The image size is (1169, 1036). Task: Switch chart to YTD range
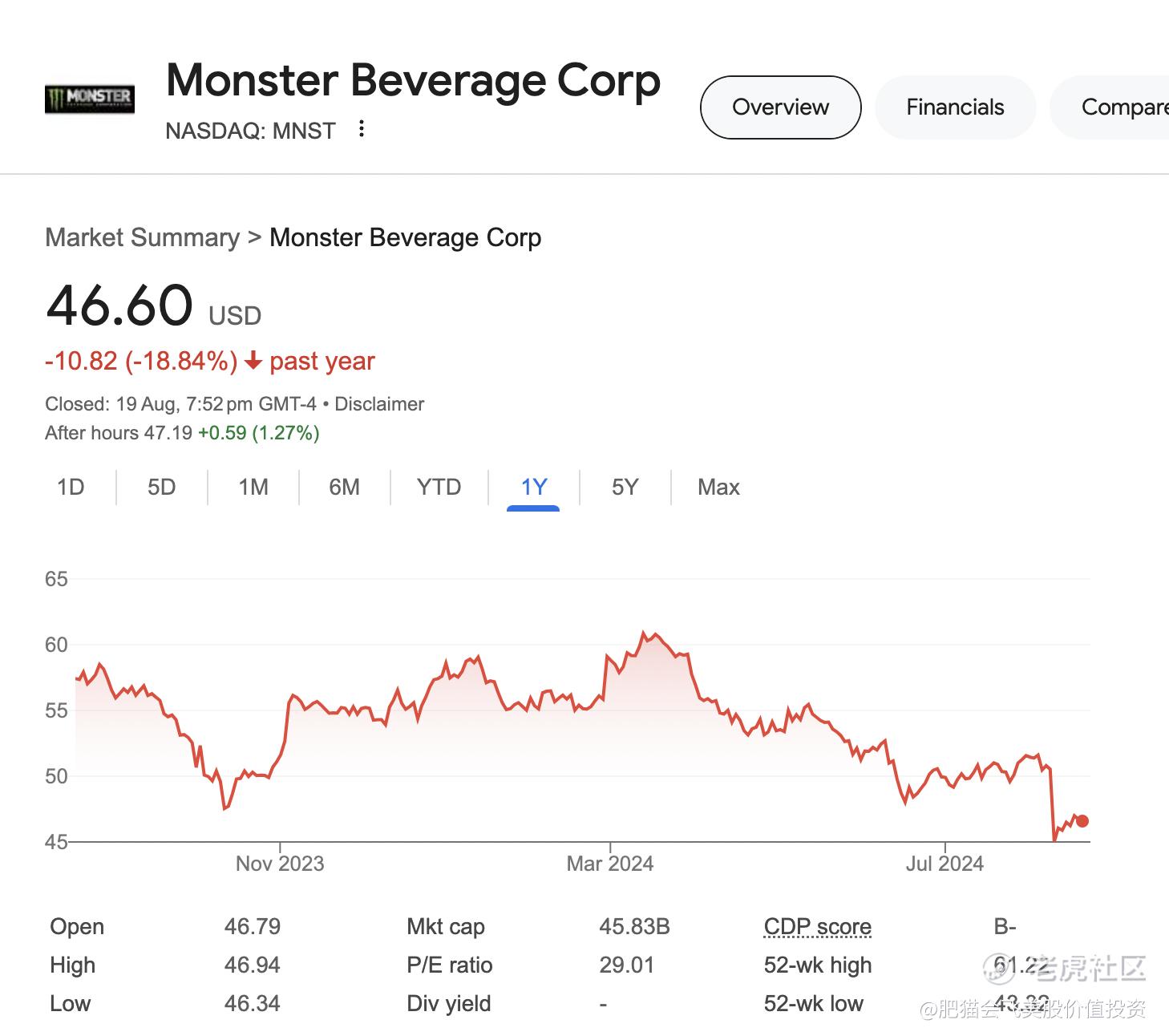coord(439,488)
